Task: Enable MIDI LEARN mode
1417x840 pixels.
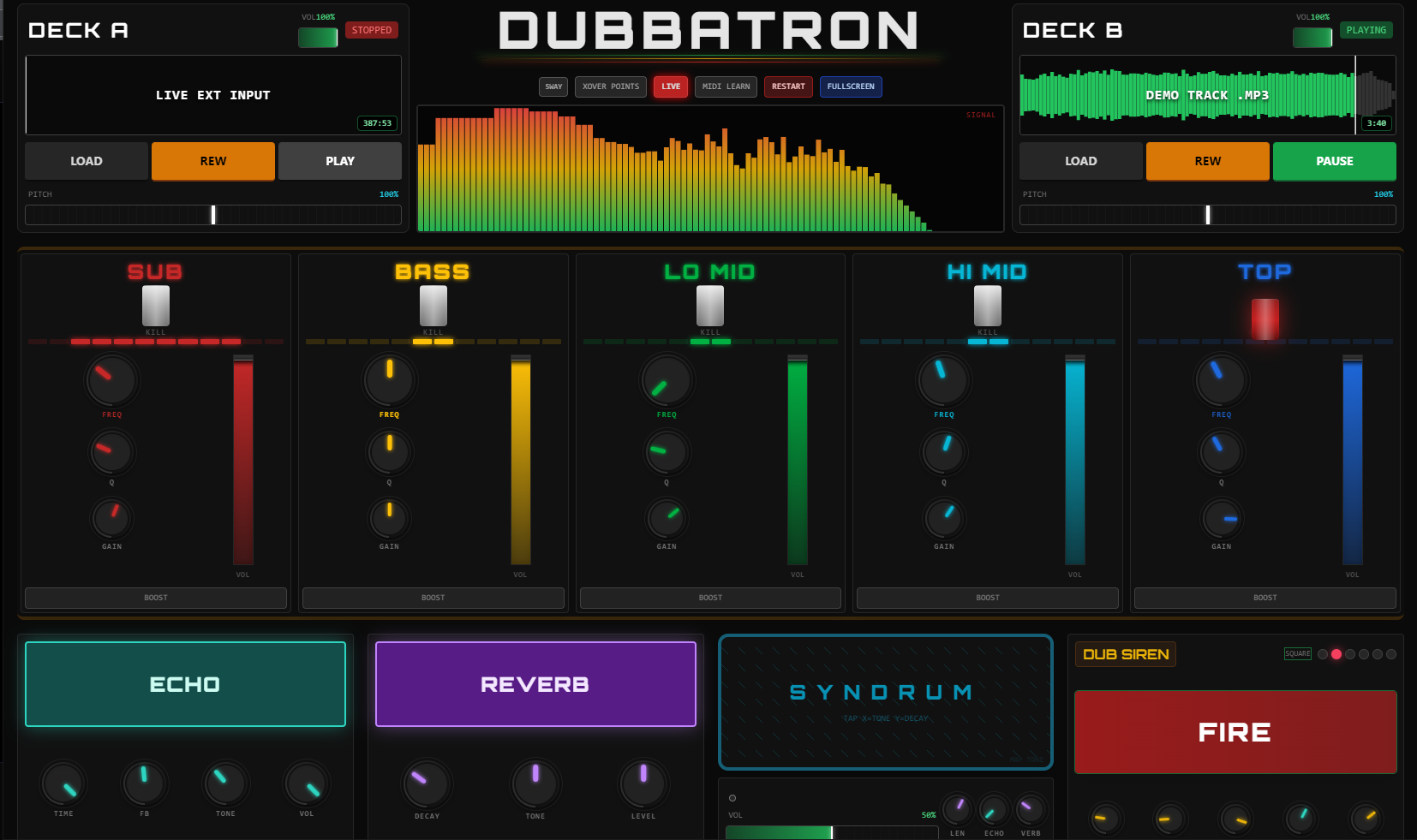Action: pyautogui.click(x=726, y=86)
